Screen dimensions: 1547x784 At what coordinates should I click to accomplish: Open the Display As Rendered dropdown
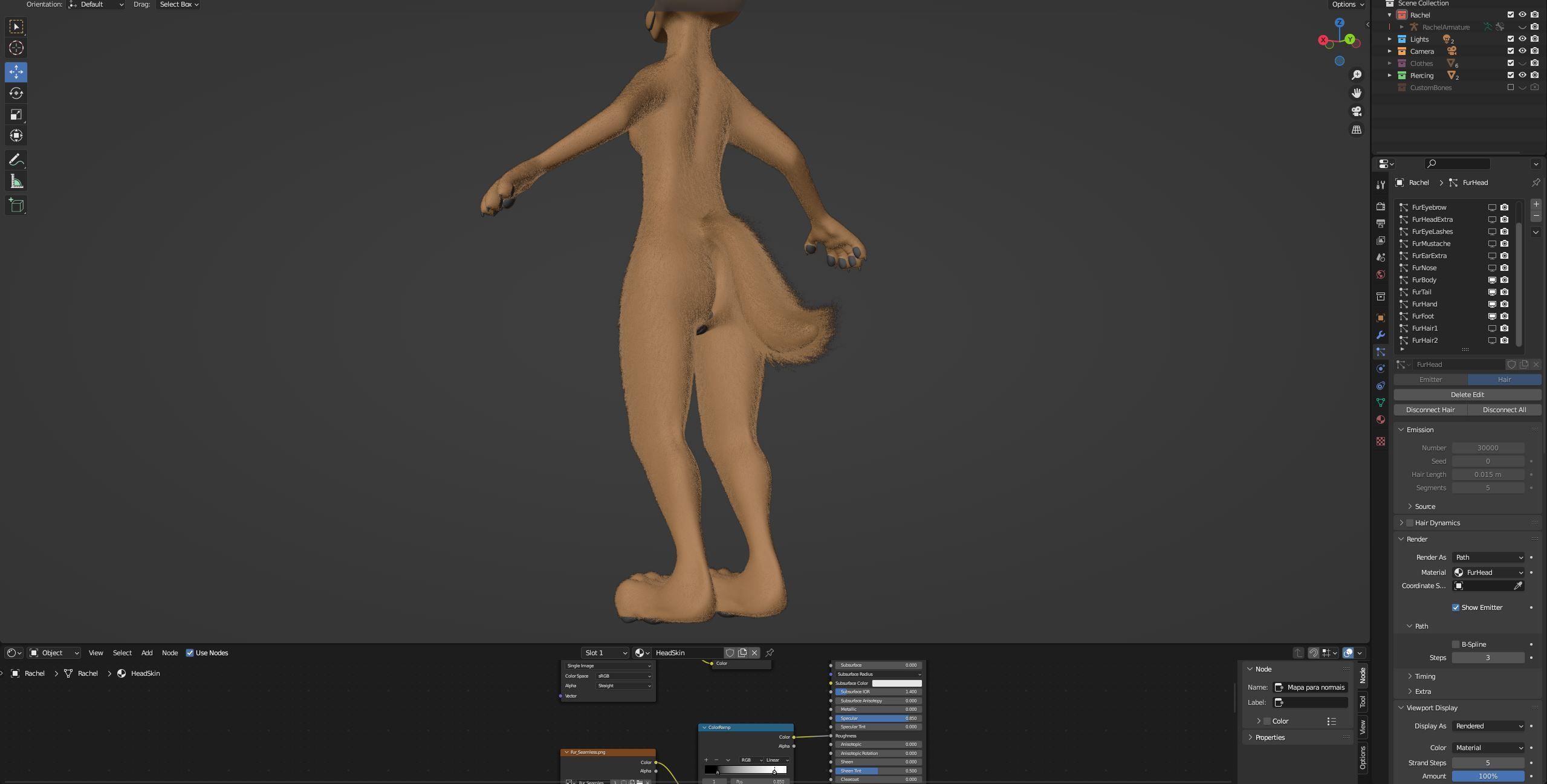tap(1488, 726)
